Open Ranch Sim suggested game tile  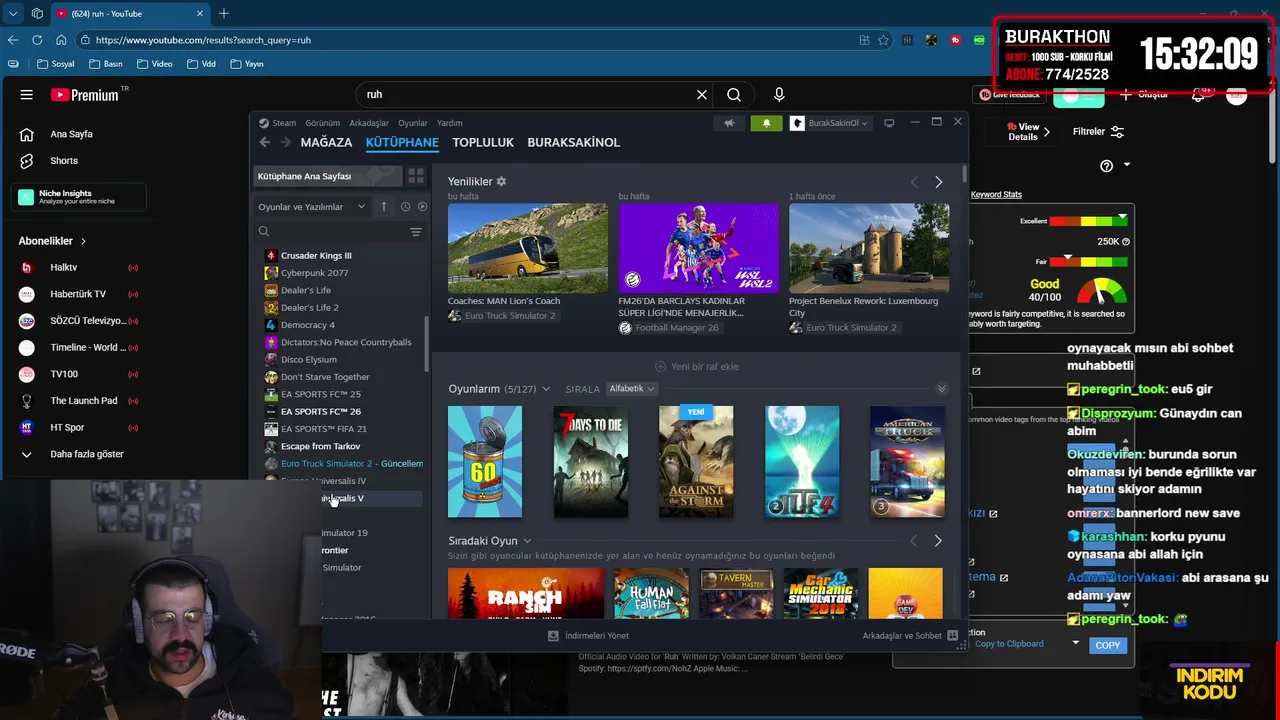pyautogui.click(x=526, y=593)
